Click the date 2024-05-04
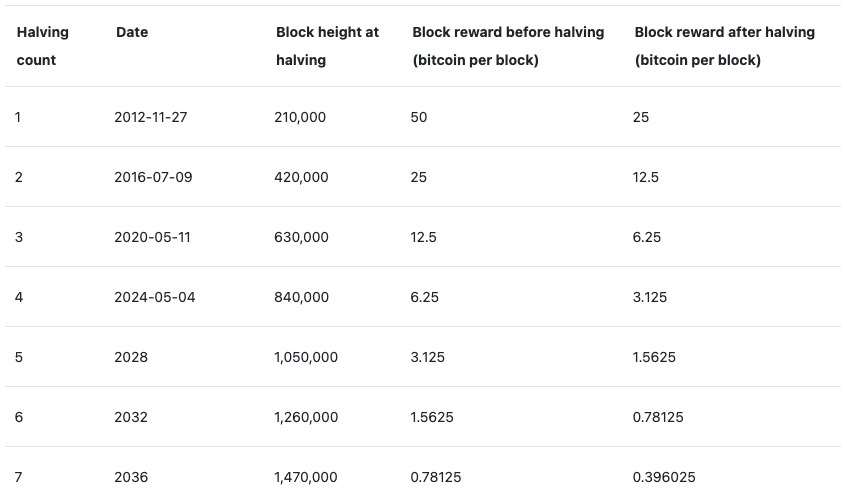 click(155, 297)
